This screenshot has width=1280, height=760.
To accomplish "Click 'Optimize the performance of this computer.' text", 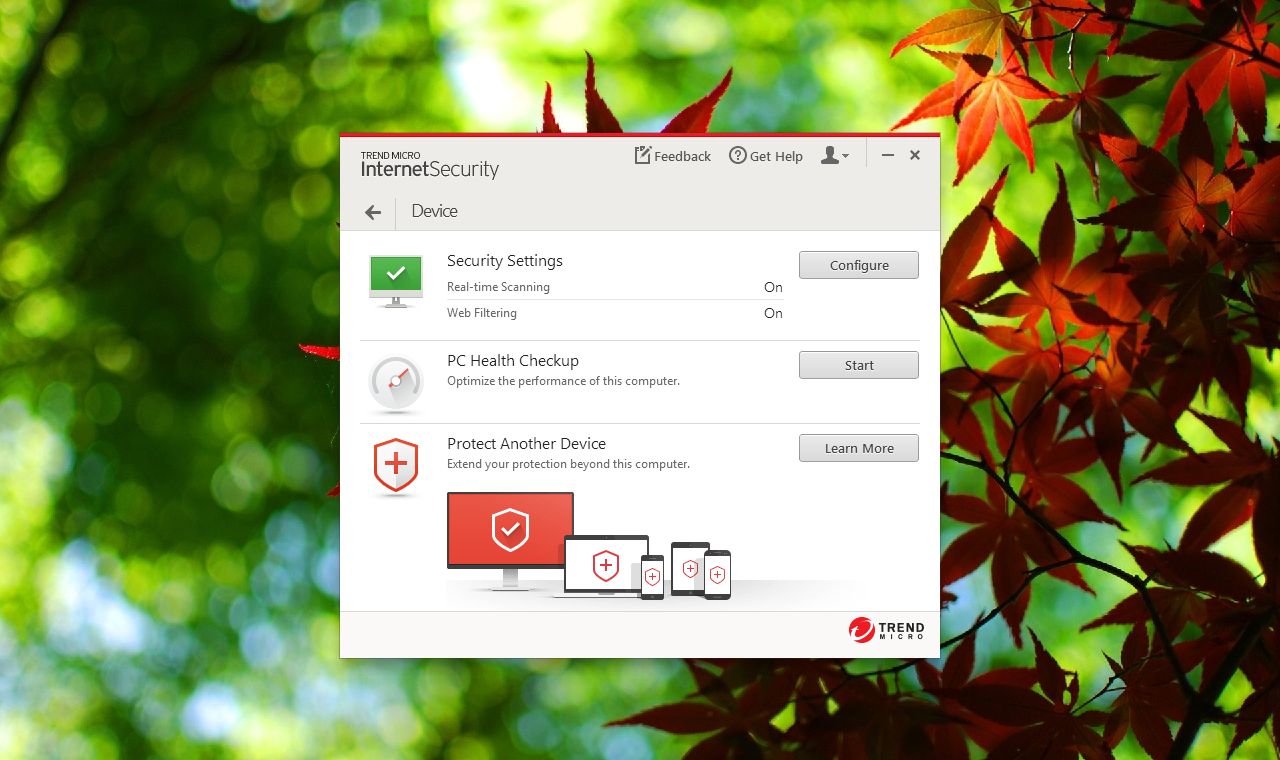I will [563, 381].
